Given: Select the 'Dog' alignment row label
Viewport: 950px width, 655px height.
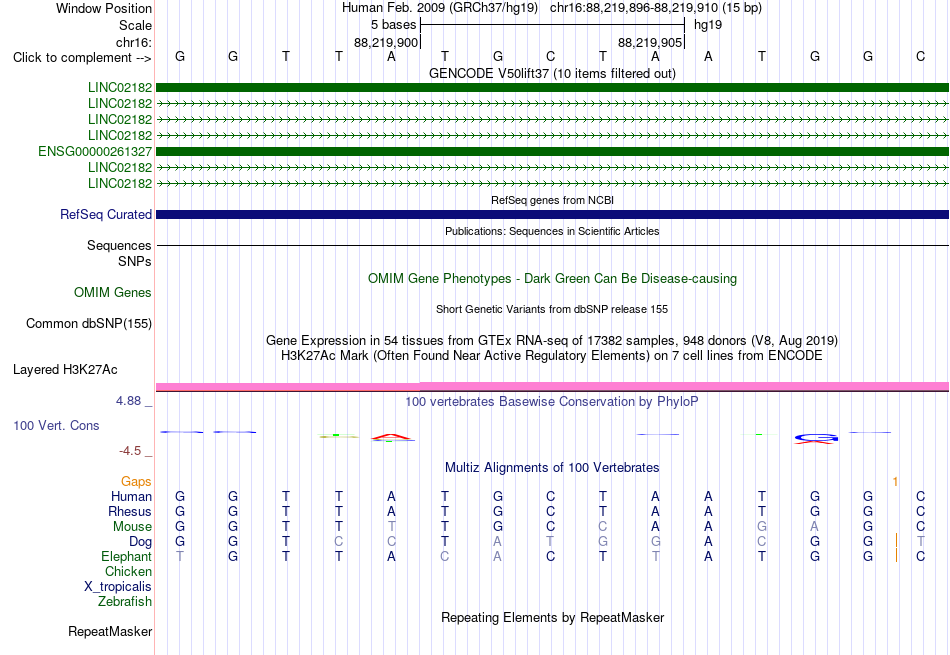Looking at the screenshot, I should tap(140, 542).
